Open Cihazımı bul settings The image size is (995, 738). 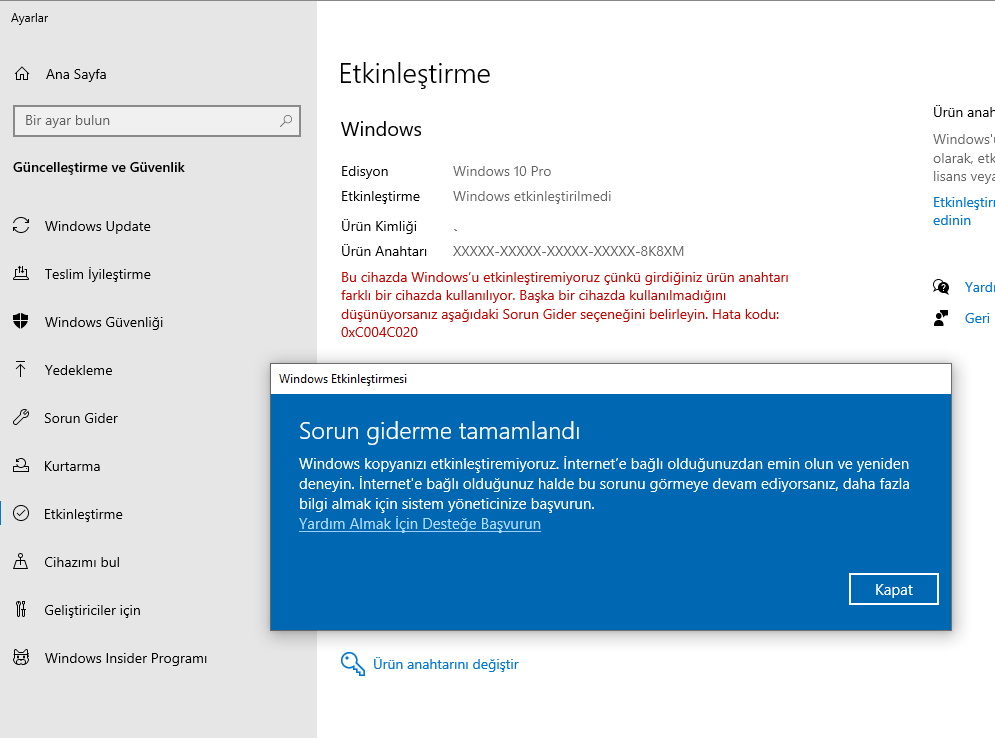pos(82,562)
